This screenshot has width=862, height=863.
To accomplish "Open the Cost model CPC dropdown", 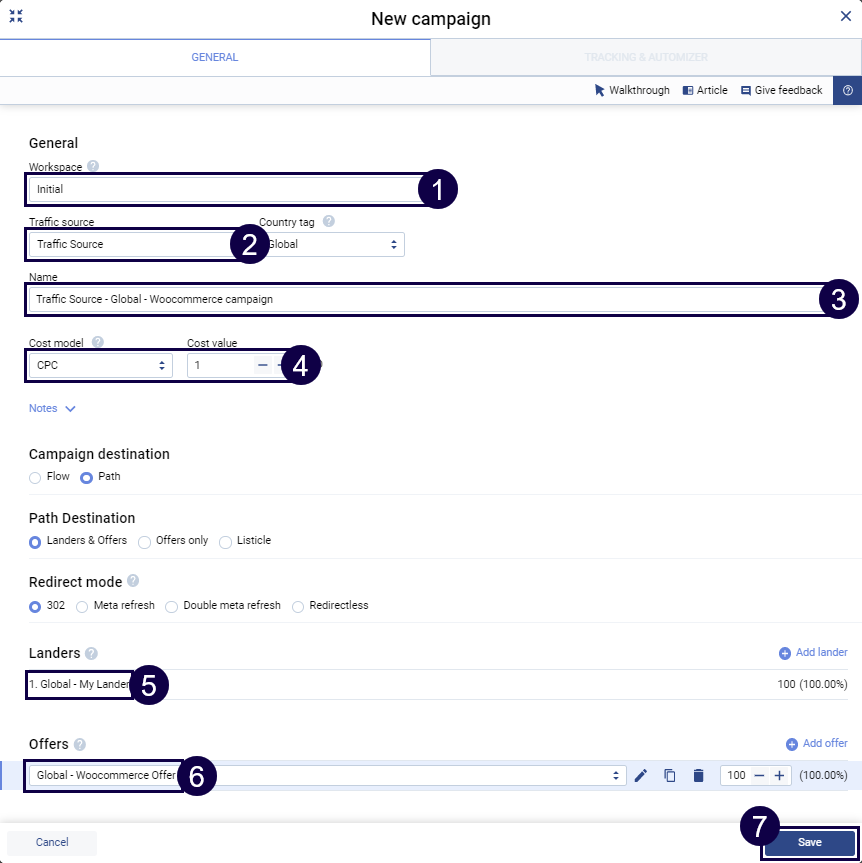I will [x=100, y=366].
